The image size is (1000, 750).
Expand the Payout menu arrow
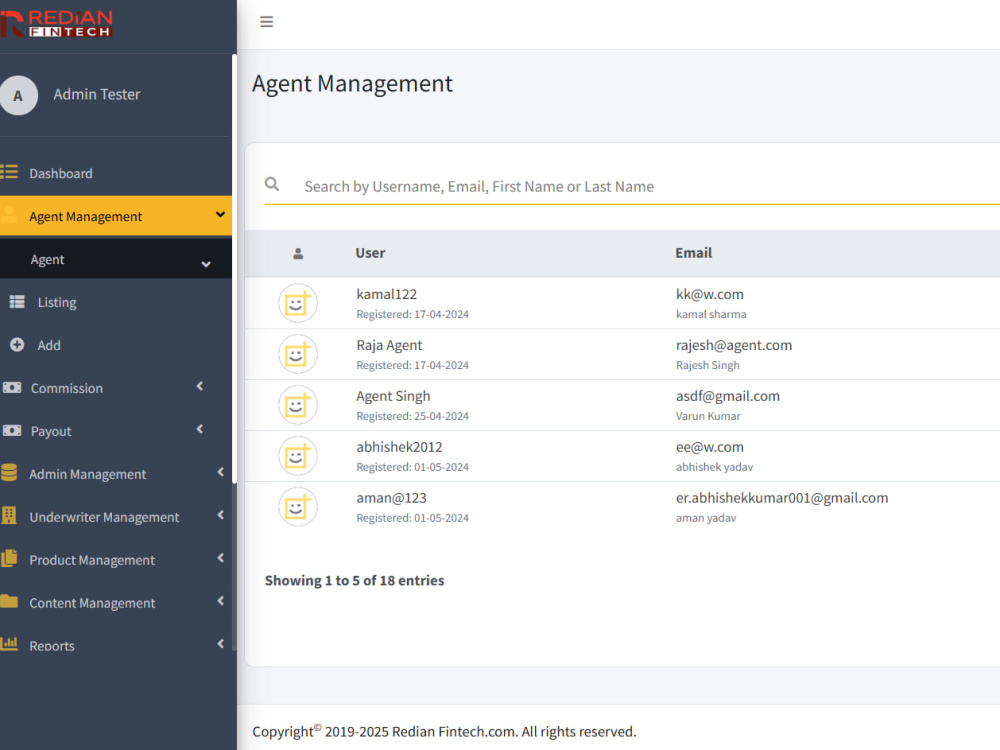click(200, 429)
